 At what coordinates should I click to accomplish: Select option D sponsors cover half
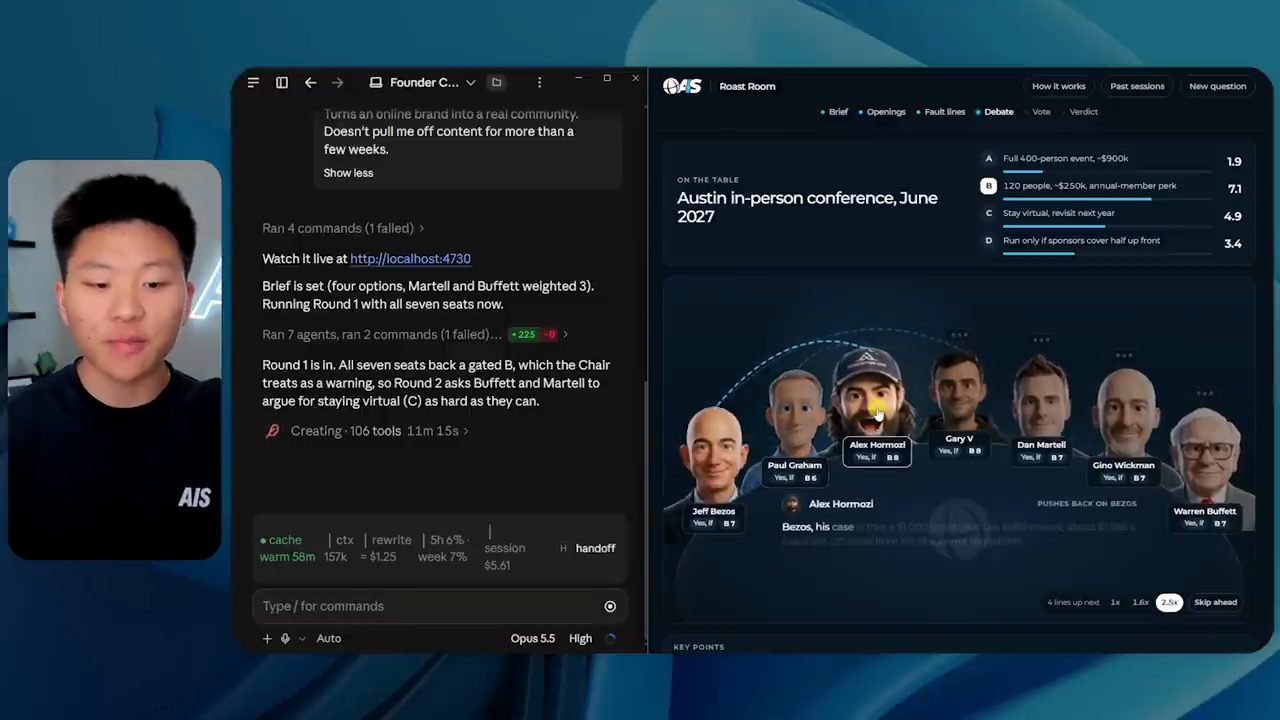pos(1111,242)
